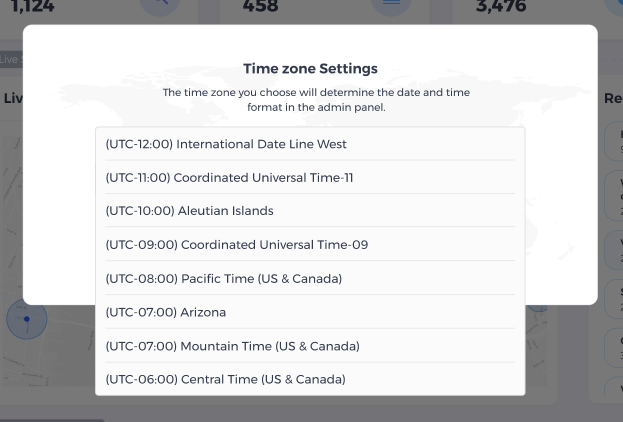Choose Coordinated Universal Time-11 option
Screen dimensions: 623x422
pos(229,178)
